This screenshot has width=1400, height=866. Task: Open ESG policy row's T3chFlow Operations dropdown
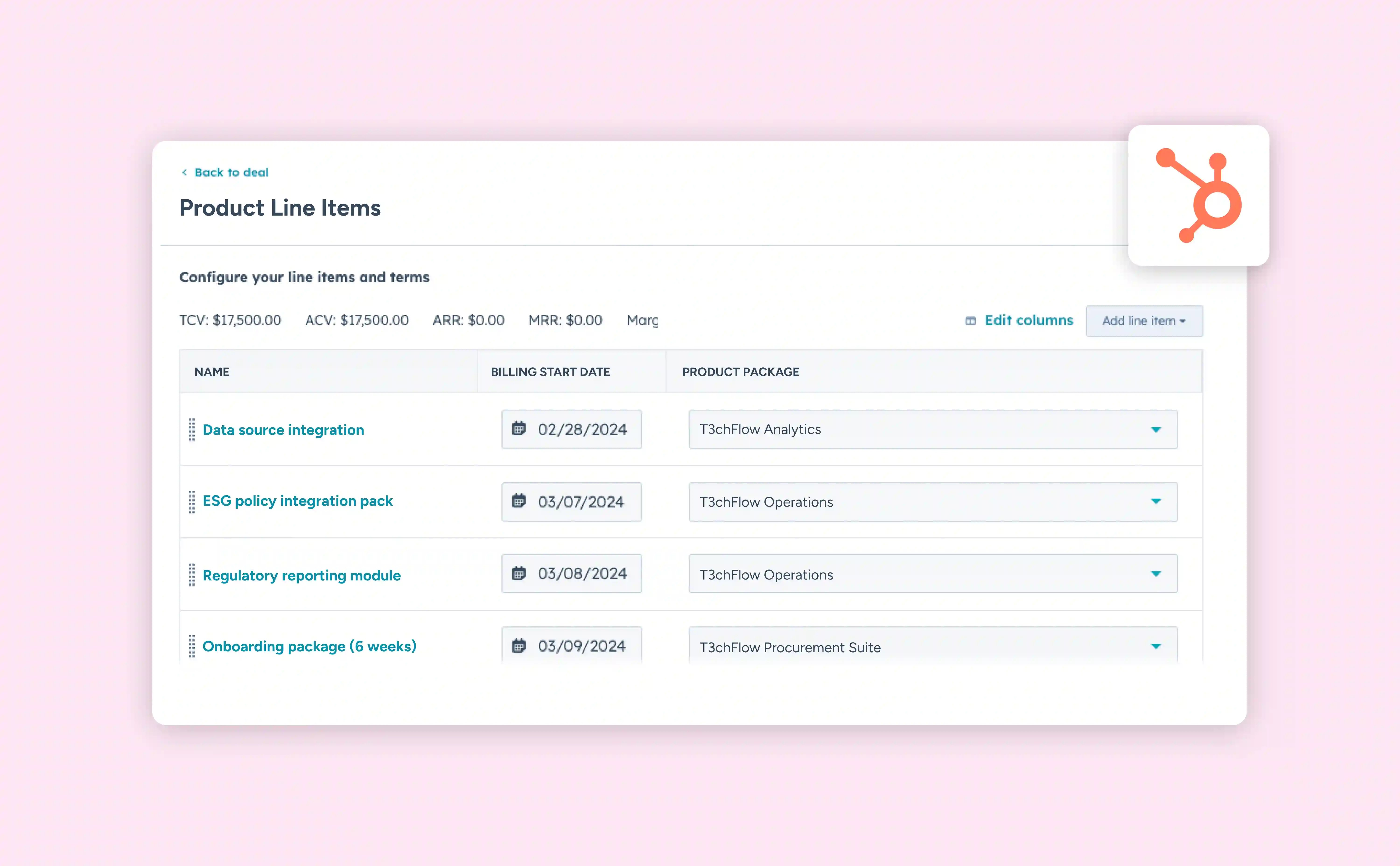(933, 502)
